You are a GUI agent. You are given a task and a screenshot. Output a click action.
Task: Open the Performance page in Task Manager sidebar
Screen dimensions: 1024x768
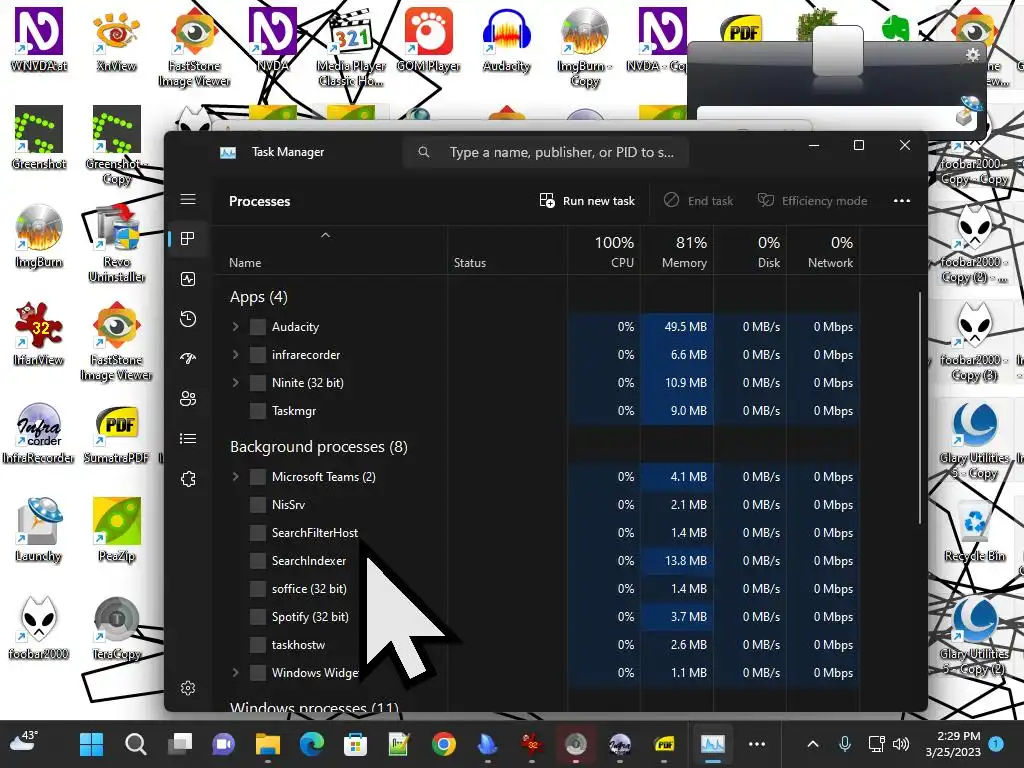[x=188, y=280]
